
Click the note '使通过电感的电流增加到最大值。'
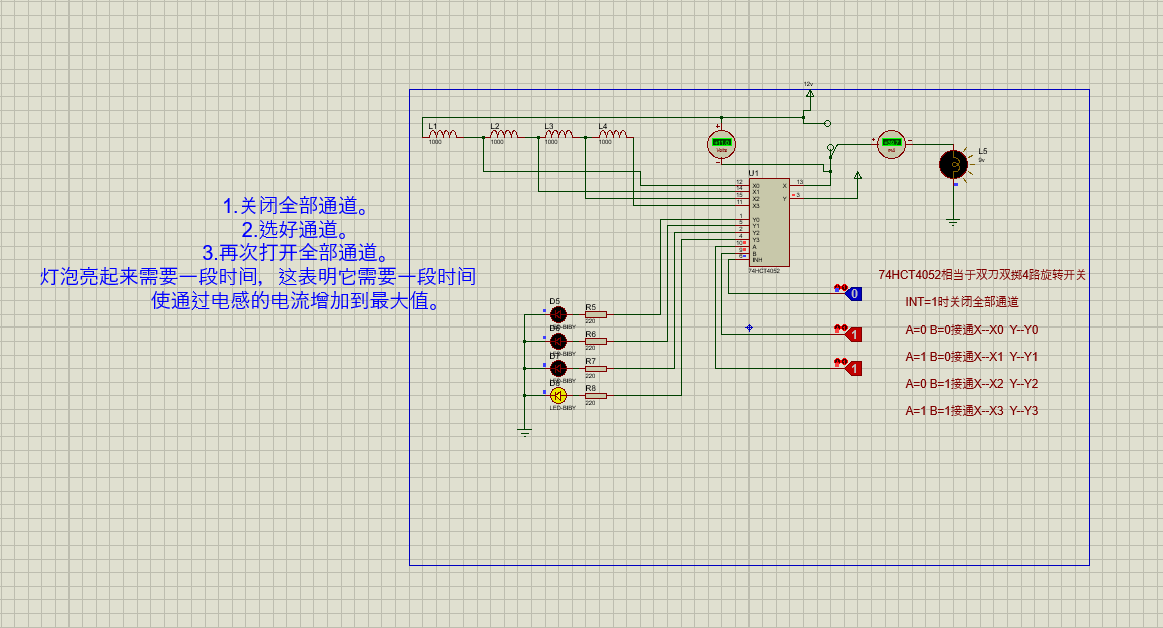point(297,300)
